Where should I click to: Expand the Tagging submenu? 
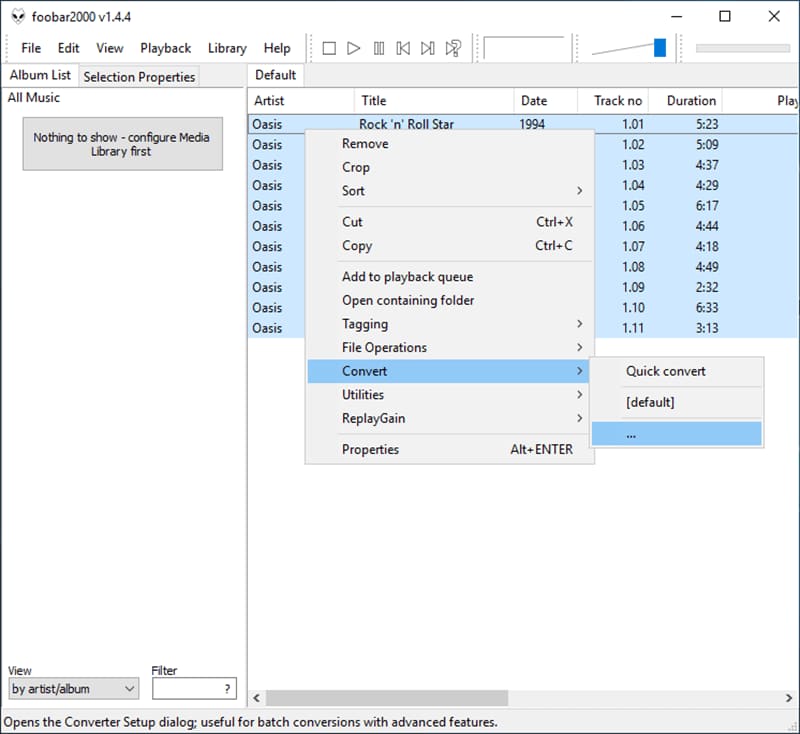[449, 324]
